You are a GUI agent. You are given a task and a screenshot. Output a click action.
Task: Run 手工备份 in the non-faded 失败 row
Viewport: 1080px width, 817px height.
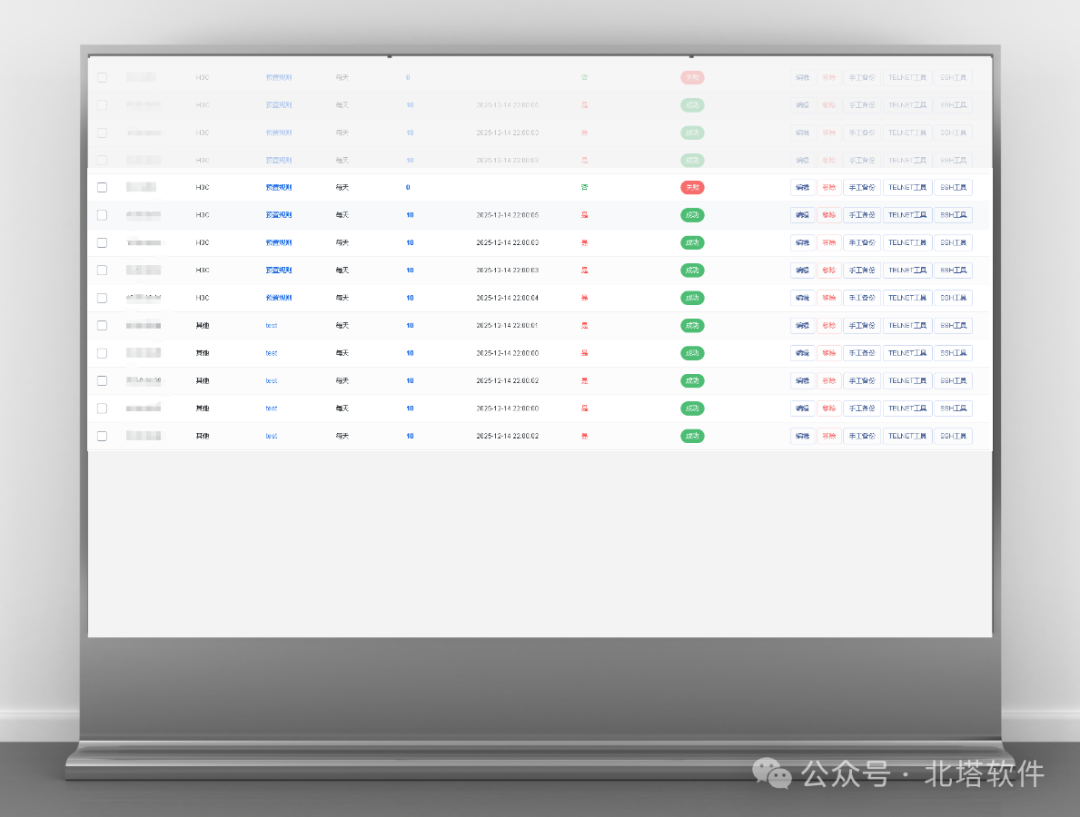click(x=862, y=187)
